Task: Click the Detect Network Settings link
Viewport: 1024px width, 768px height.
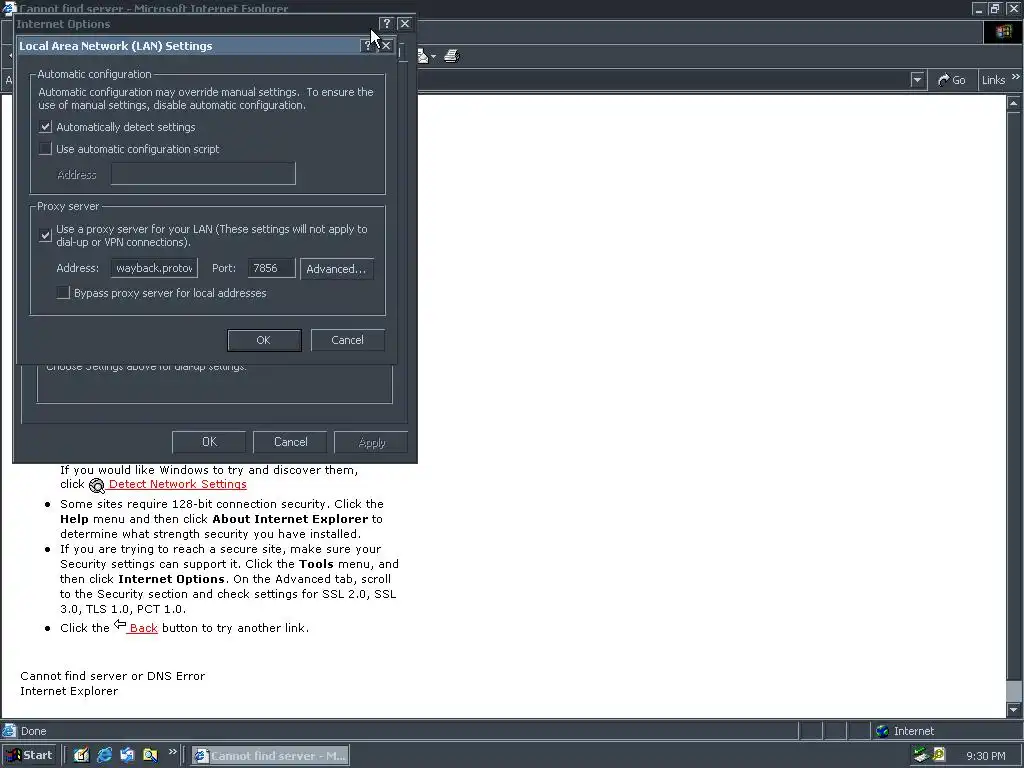Action: pos(177,484)
